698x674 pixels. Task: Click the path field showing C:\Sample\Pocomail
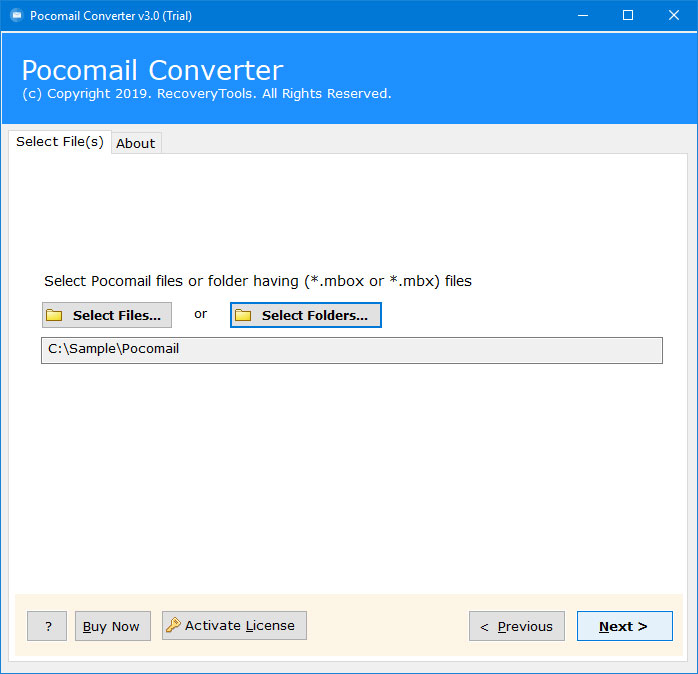coord(352,350)
